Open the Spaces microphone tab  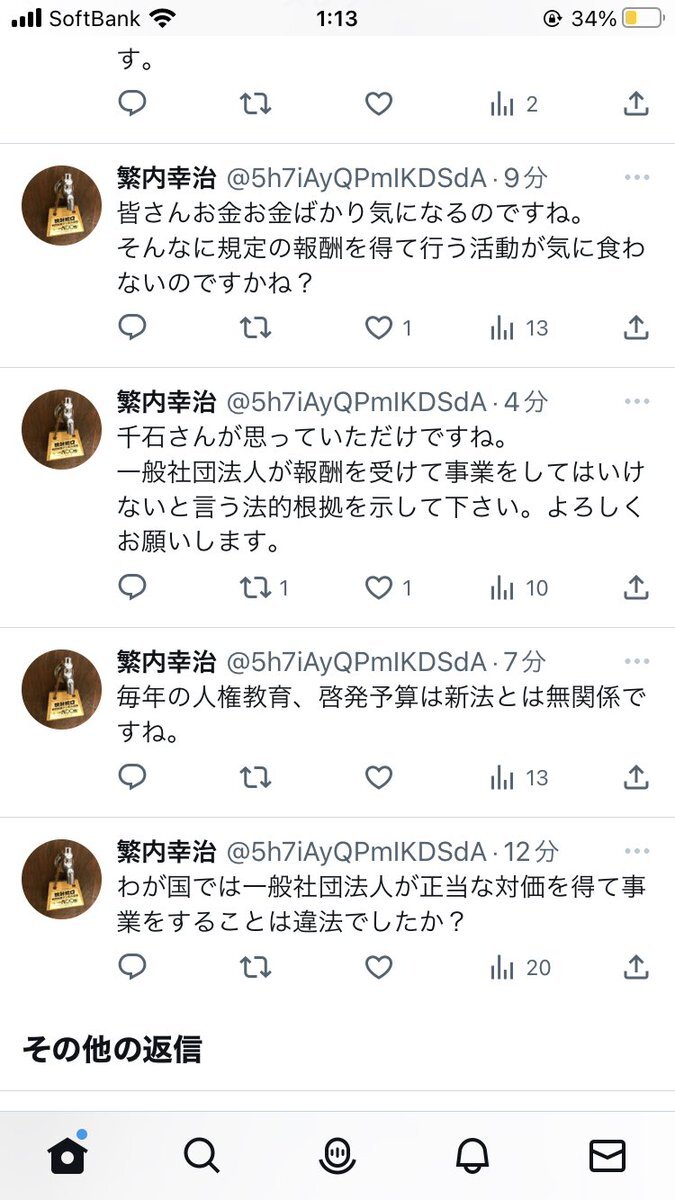coord(337,1155)
